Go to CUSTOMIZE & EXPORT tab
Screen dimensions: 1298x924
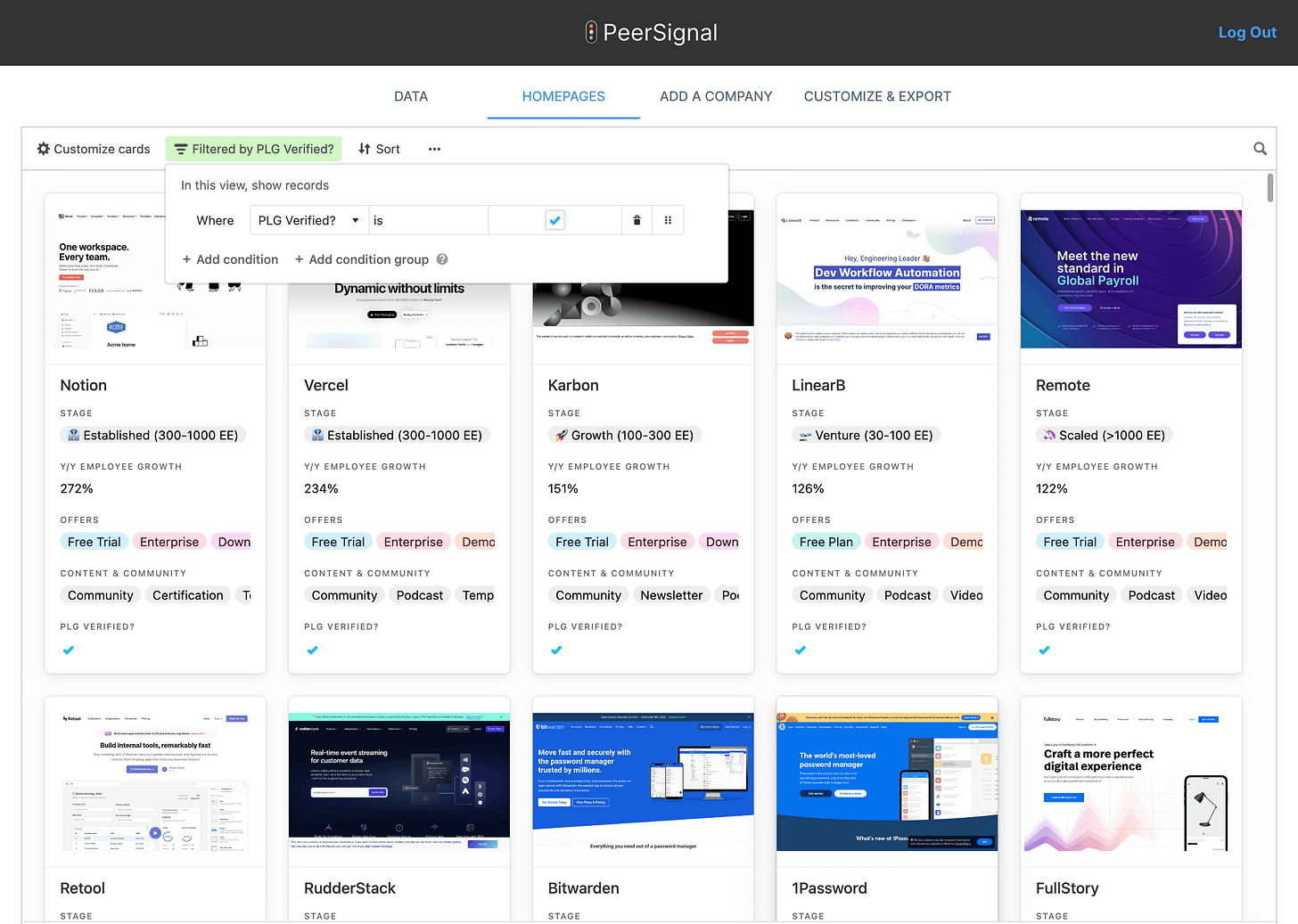[877, 96]
